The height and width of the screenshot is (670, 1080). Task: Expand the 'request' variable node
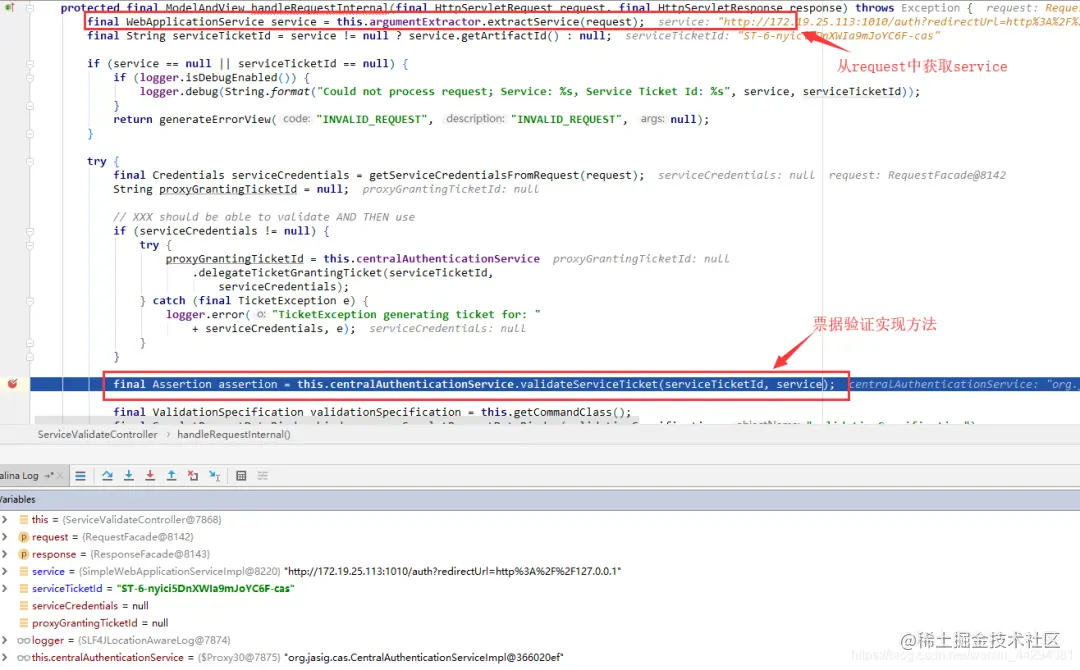tap(5, 537)
